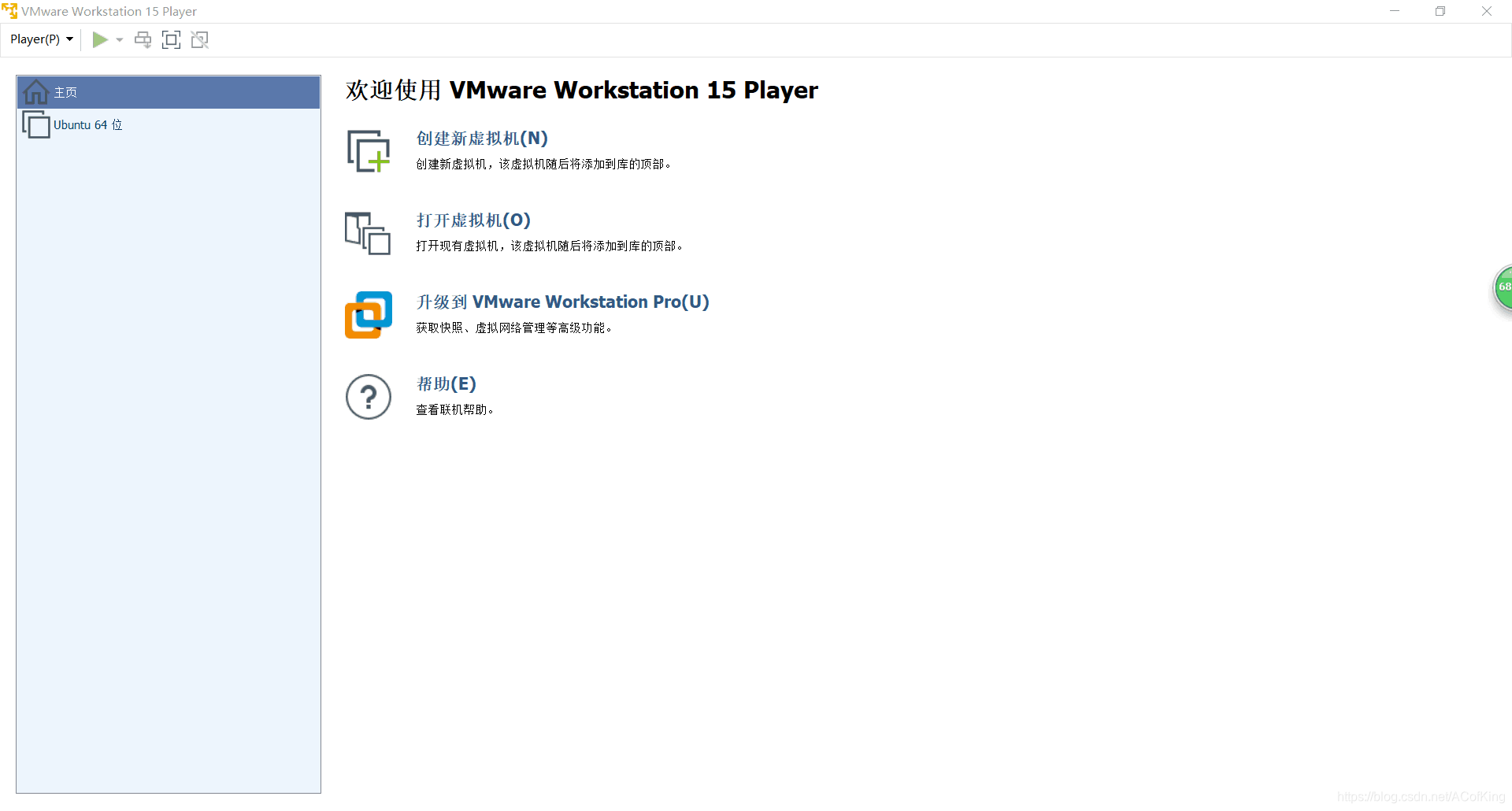Click the Unity mode toolbar icon

point(200,39)
